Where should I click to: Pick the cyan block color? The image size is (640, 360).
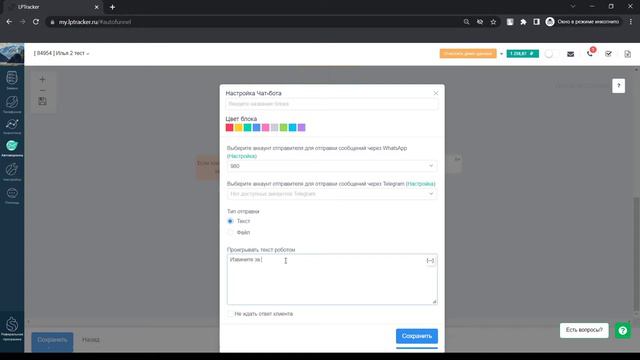point(292,128)
